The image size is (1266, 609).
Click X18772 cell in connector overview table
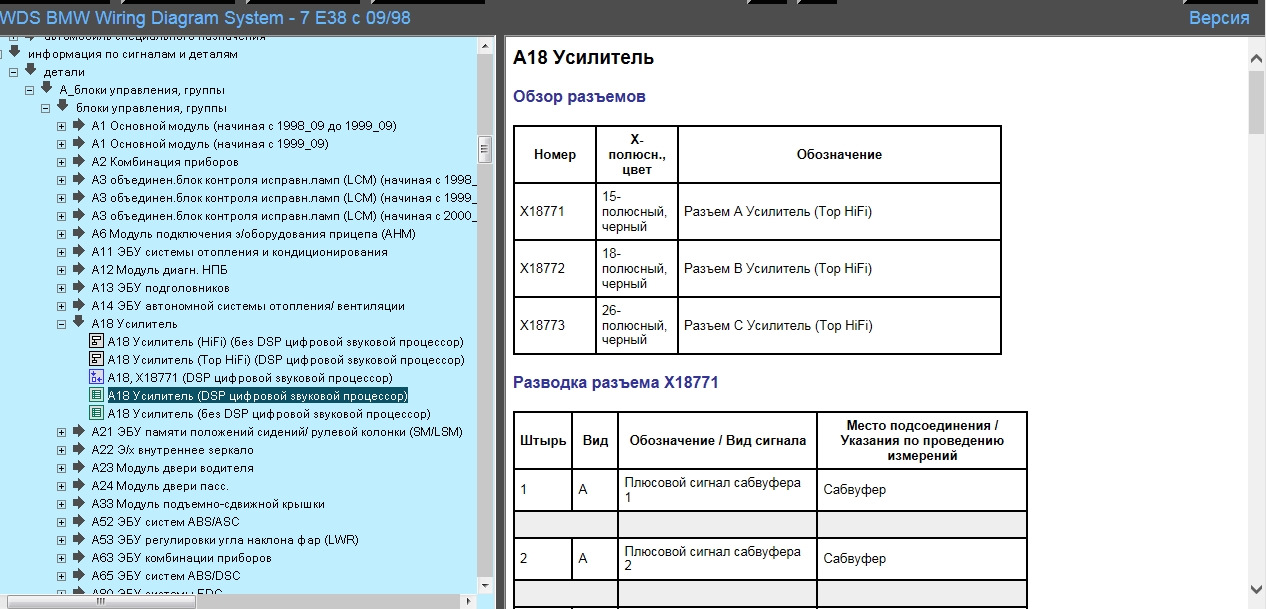pos(555,269)
